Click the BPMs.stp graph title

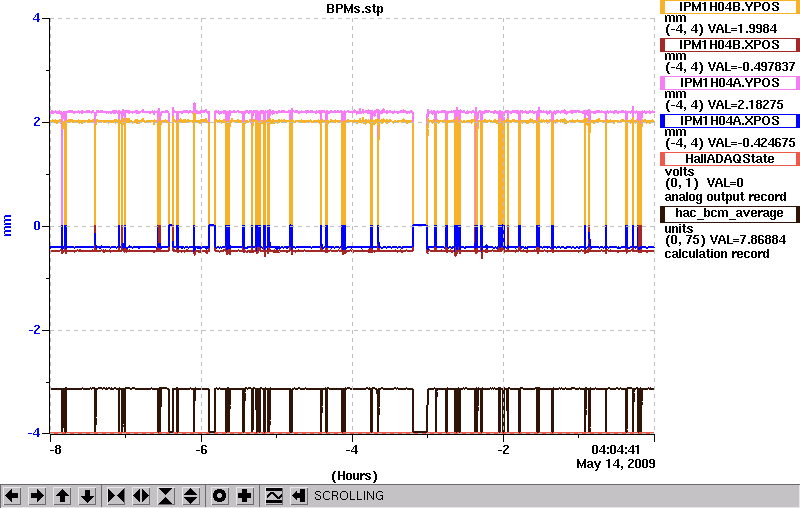(355, 9)
